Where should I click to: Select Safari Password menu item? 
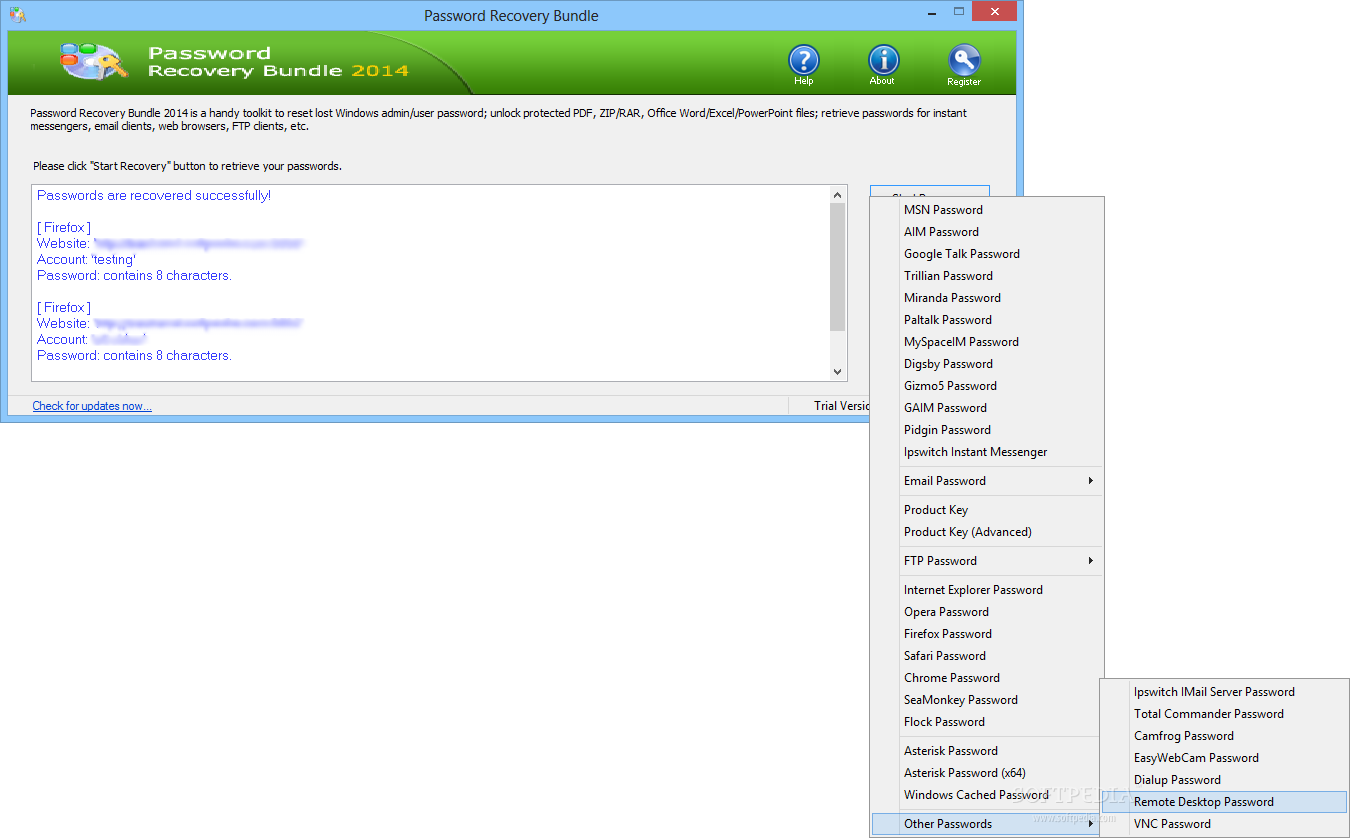coord(988,656)
